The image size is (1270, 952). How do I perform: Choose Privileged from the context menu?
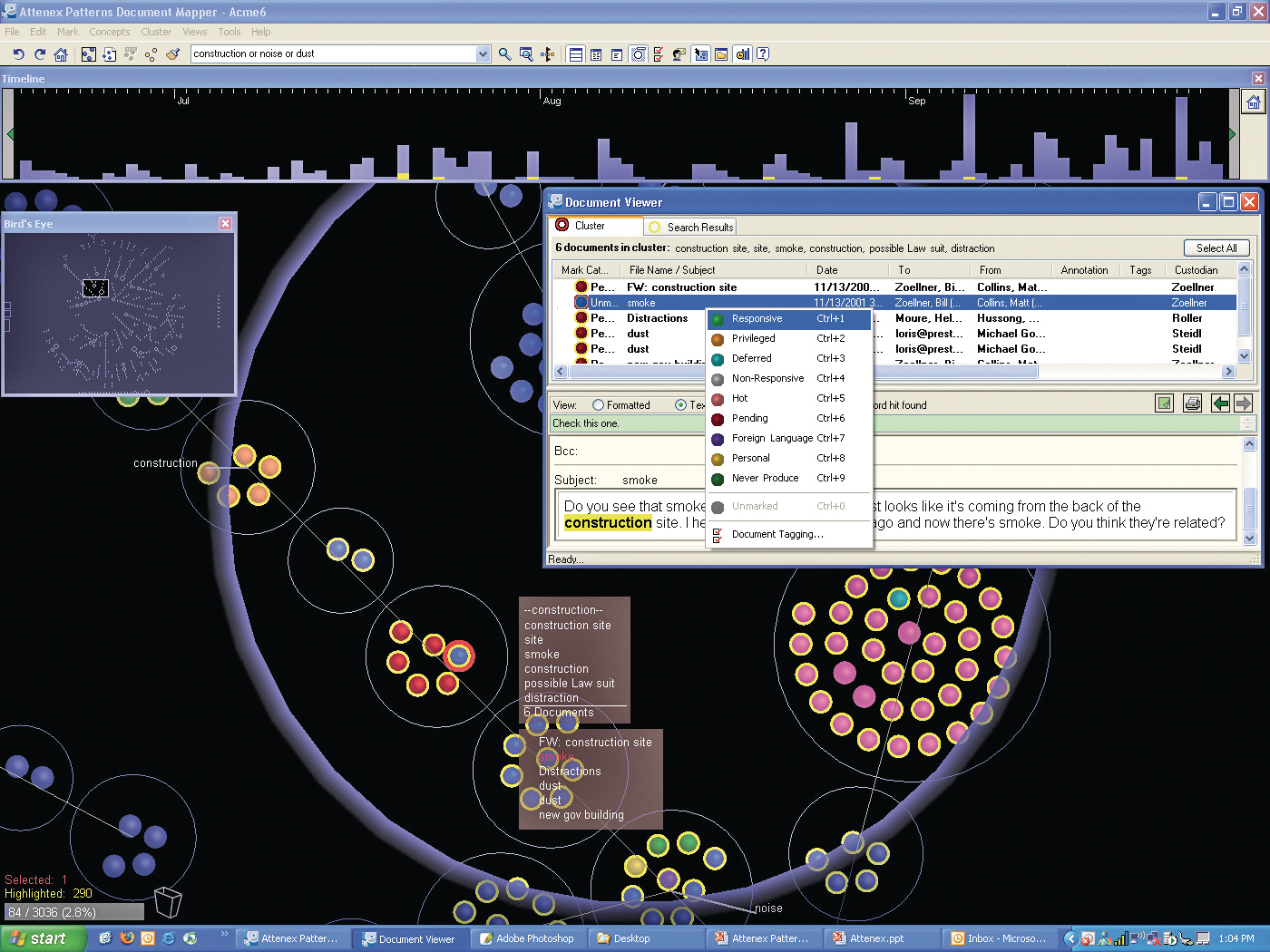pyautogui.click(x=753, y=338)
